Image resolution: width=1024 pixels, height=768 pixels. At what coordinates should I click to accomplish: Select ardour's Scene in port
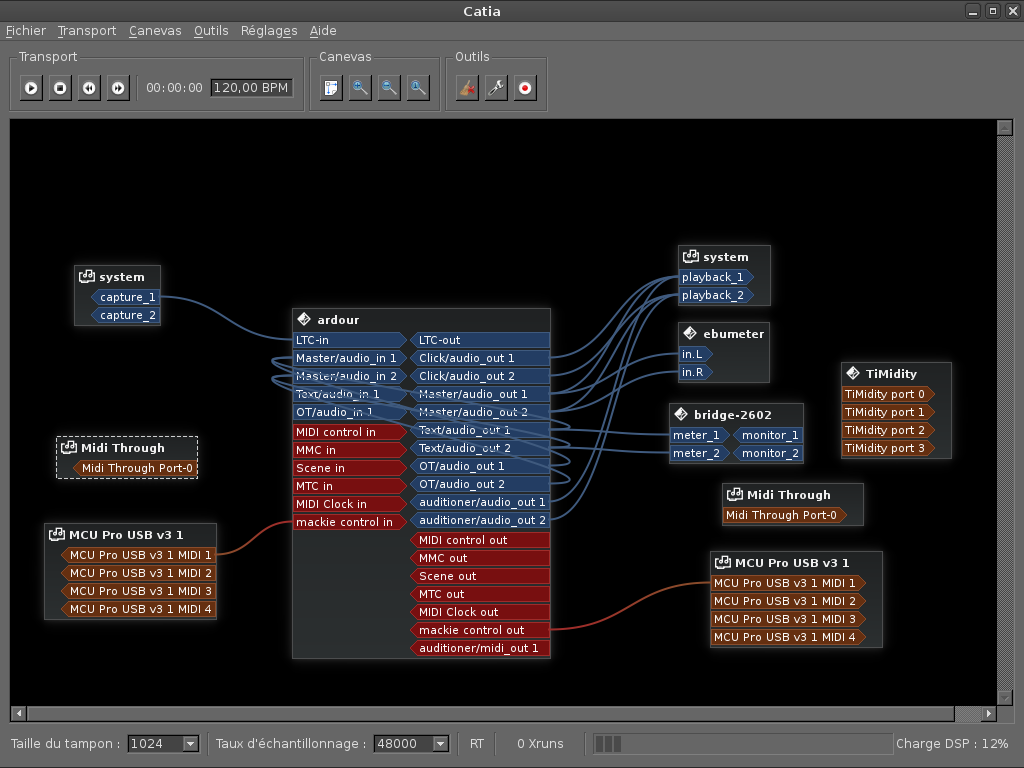coord(350,468)
